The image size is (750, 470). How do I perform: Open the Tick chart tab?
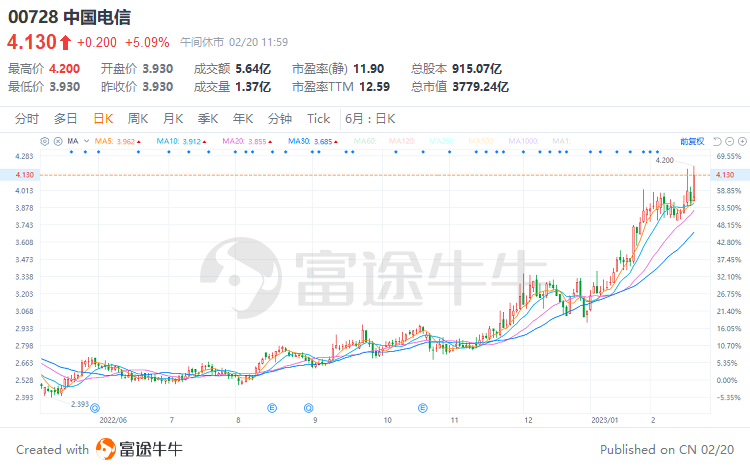(319, 119)
